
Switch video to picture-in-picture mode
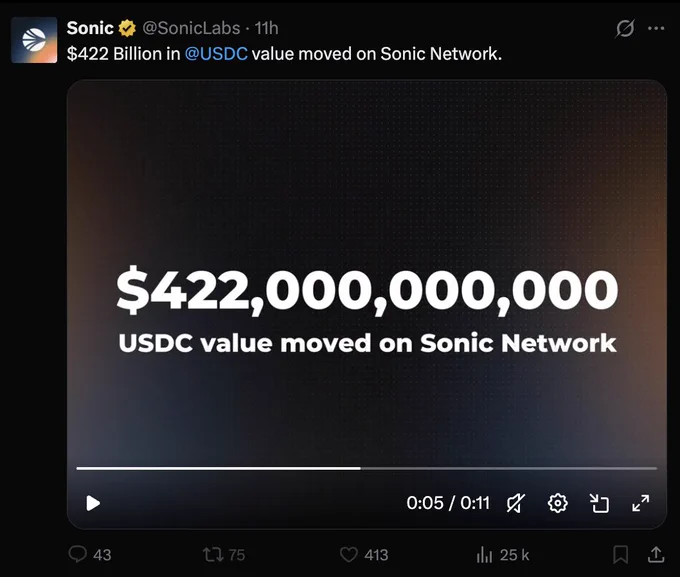click(599, 503)
